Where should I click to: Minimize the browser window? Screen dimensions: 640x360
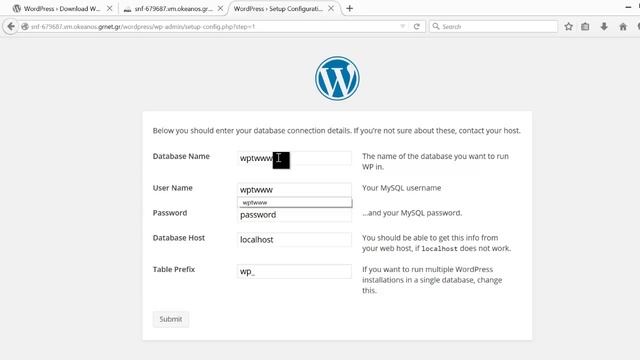628,7
